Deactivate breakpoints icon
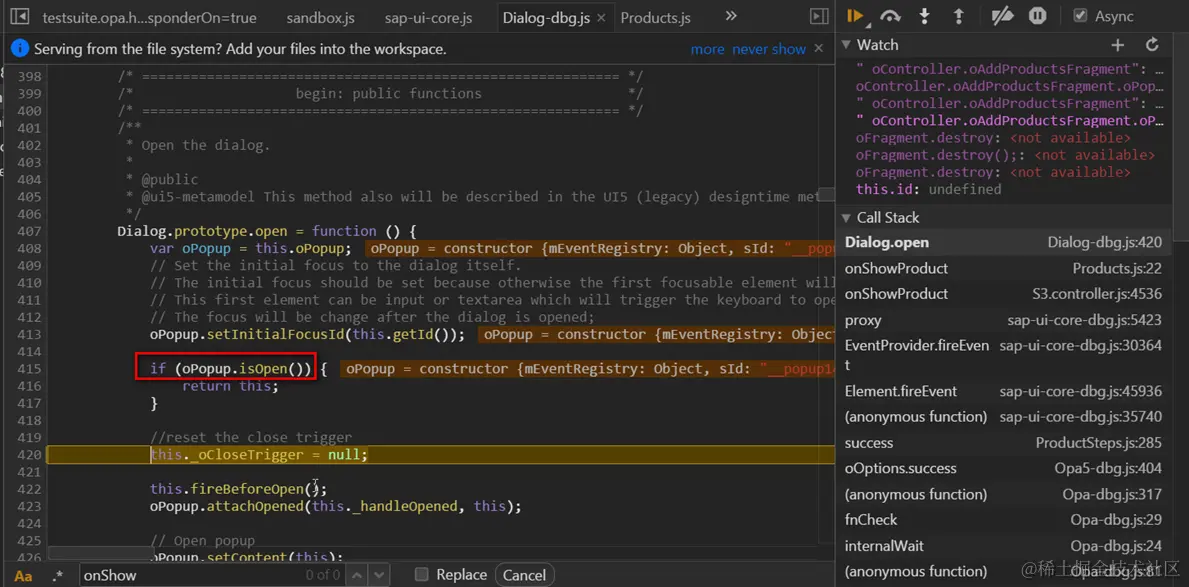The image size is (1189, 587). (1002, 16)
